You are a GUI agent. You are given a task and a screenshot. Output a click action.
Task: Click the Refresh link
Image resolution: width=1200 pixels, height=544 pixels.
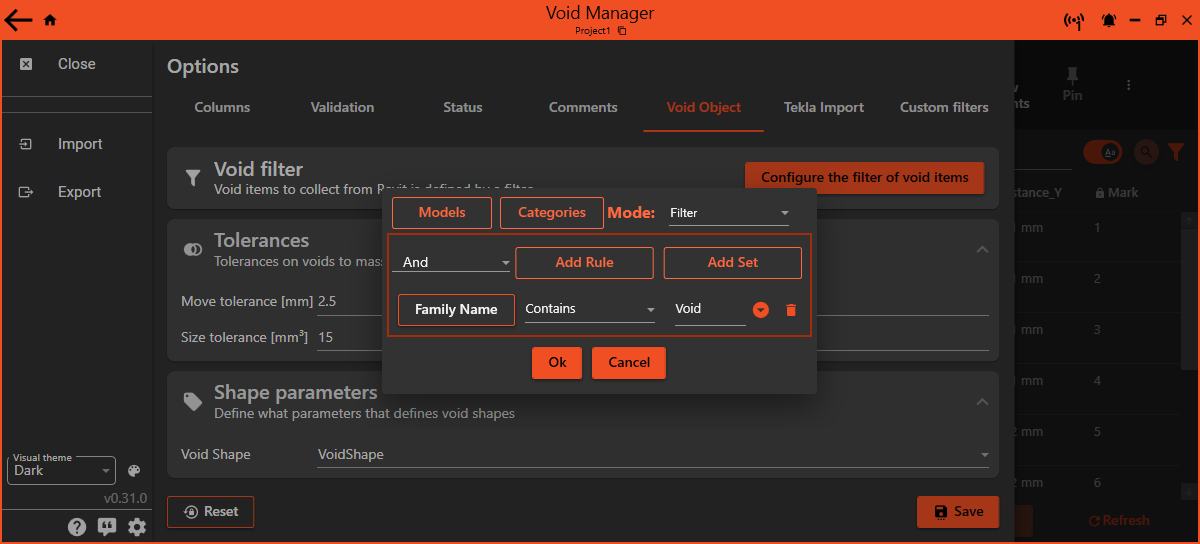pyautogui.click(x=1119, y=521)
